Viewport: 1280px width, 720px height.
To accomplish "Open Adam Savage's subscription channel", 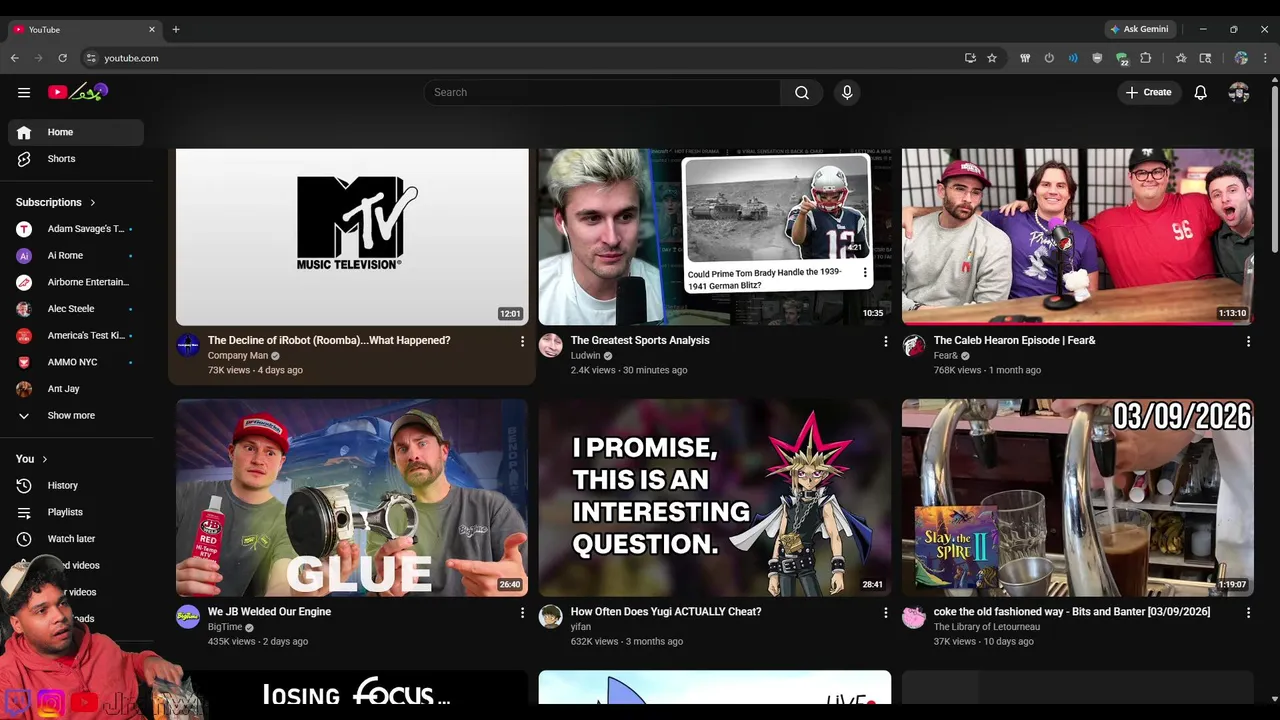I will click(x=76, y=229).
